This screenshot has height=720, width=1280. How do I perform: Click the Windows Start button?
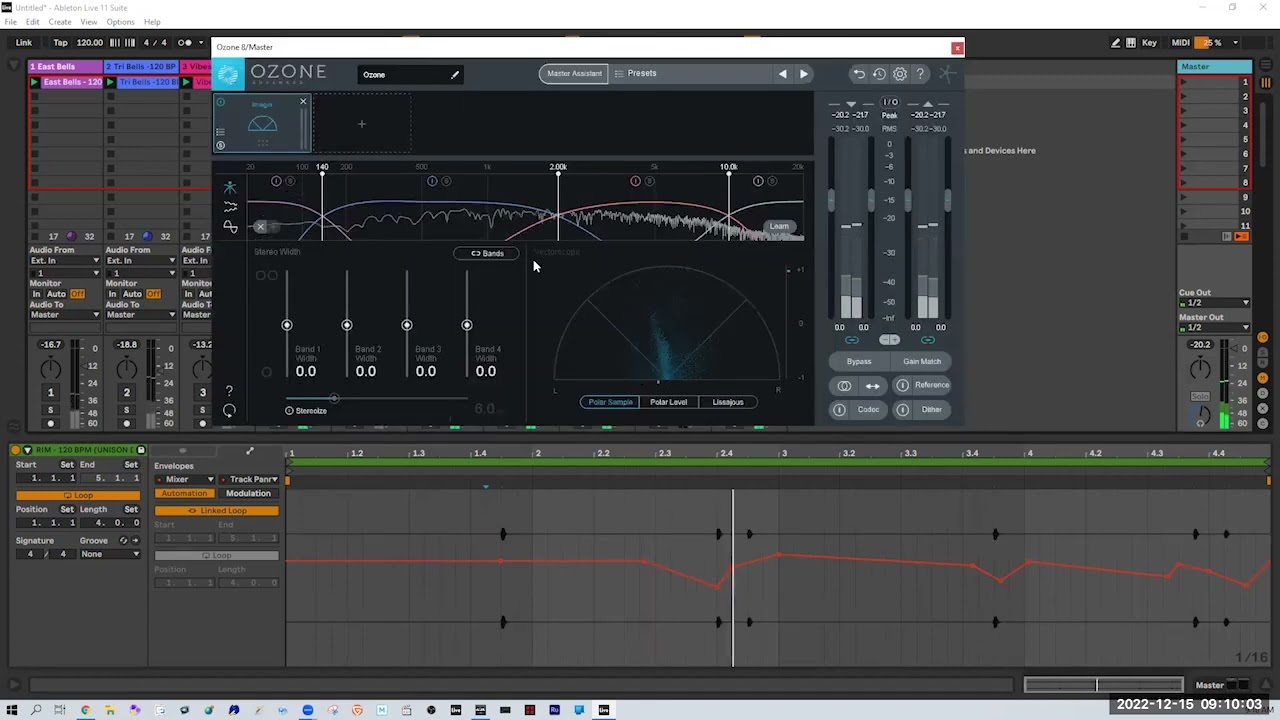coord(12,710)
